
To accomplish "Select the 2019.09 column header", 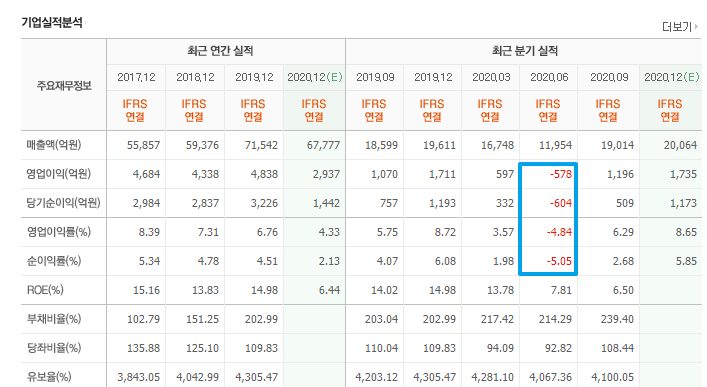I will pyautogui.click(x=375, y=78).
